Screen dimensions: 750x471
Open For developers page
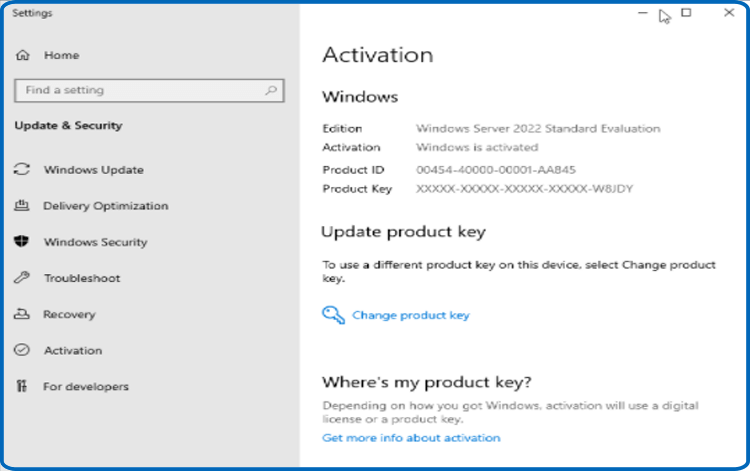pos(86,386)
